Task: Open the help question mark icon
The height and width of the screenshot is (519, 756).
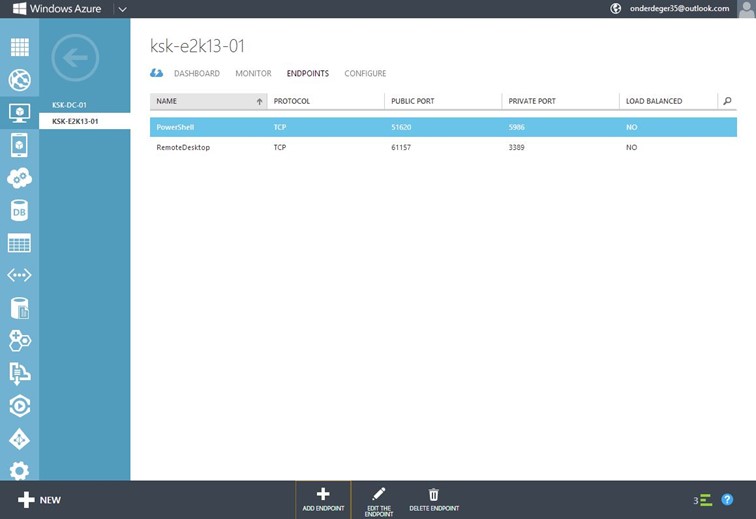Action: [727, 500]
